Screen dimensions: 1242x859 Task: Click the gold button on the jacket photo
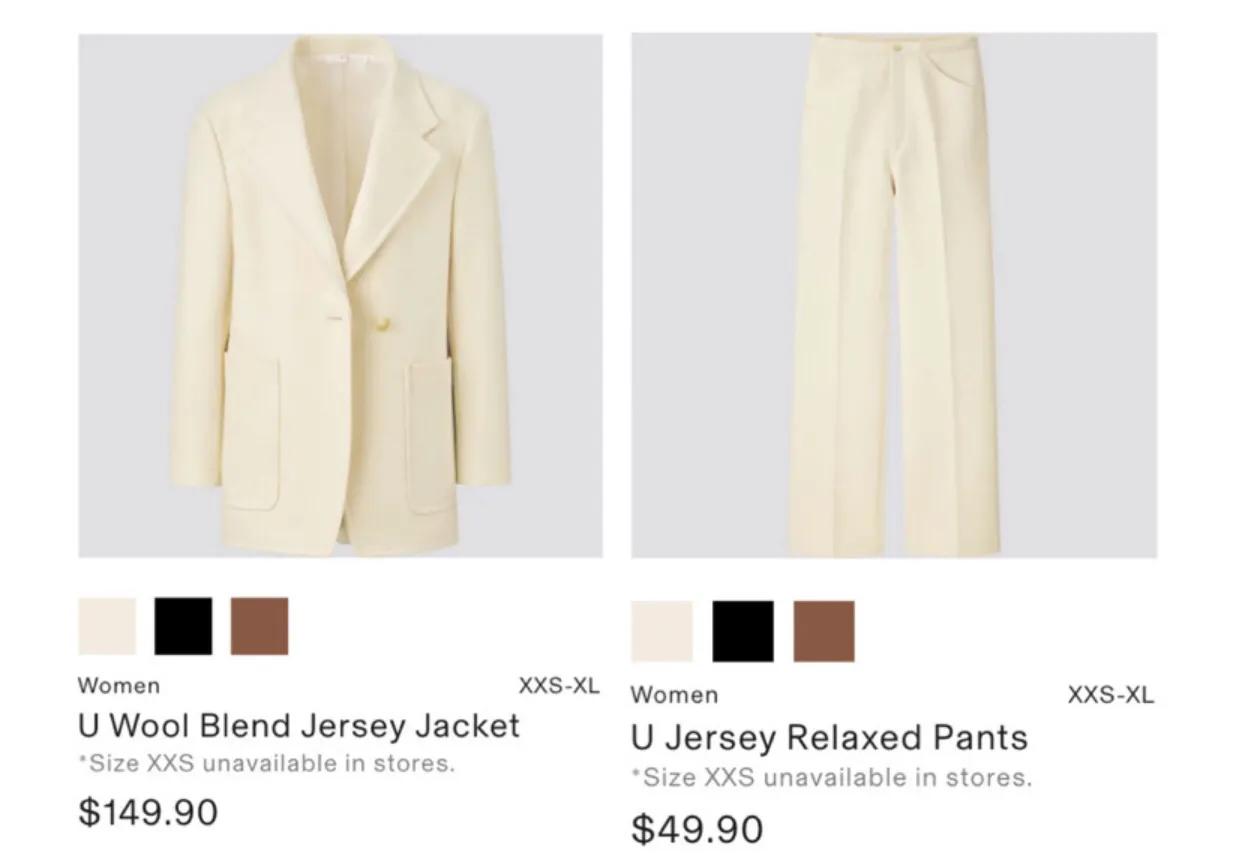pyautogui.click(x=381, y=322)
